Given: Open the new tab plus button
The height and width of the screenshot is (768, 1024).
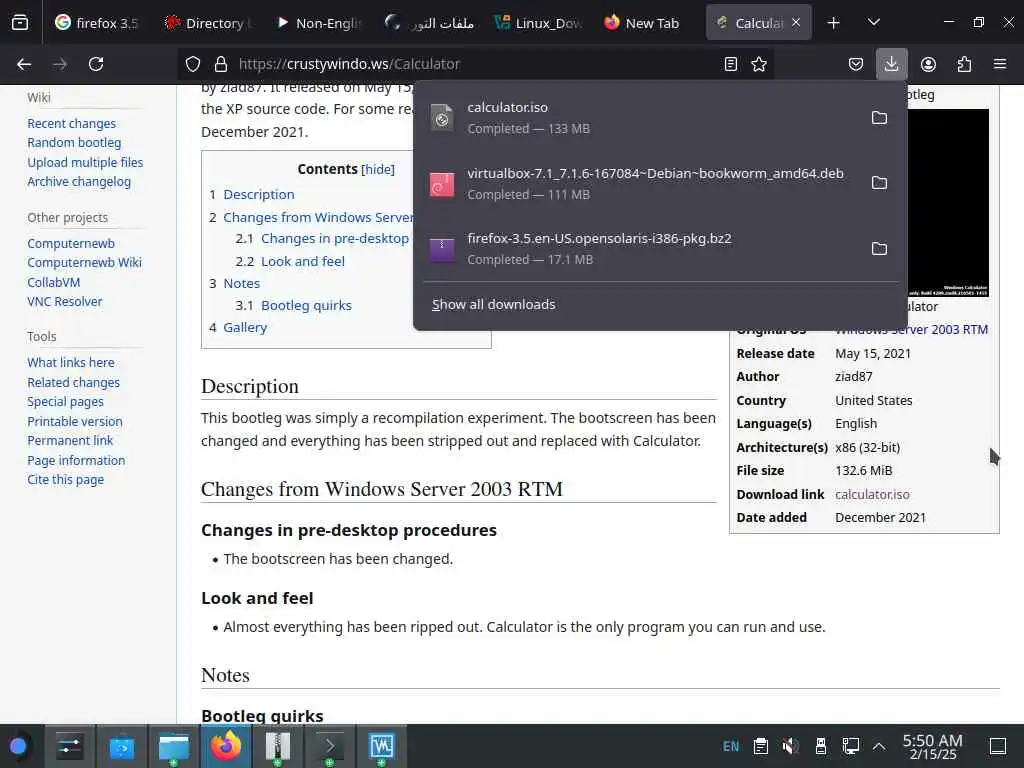Looking at the screenshot, I should point(833,23).
